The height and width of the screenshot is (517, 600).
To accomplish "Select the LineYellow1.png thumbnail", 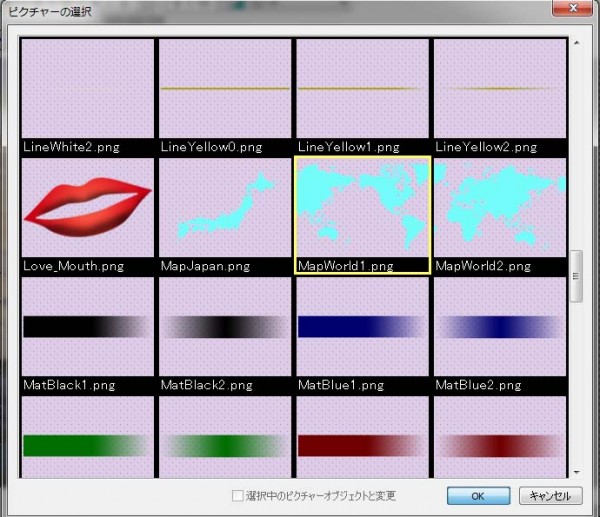I will tap(363, 89).
